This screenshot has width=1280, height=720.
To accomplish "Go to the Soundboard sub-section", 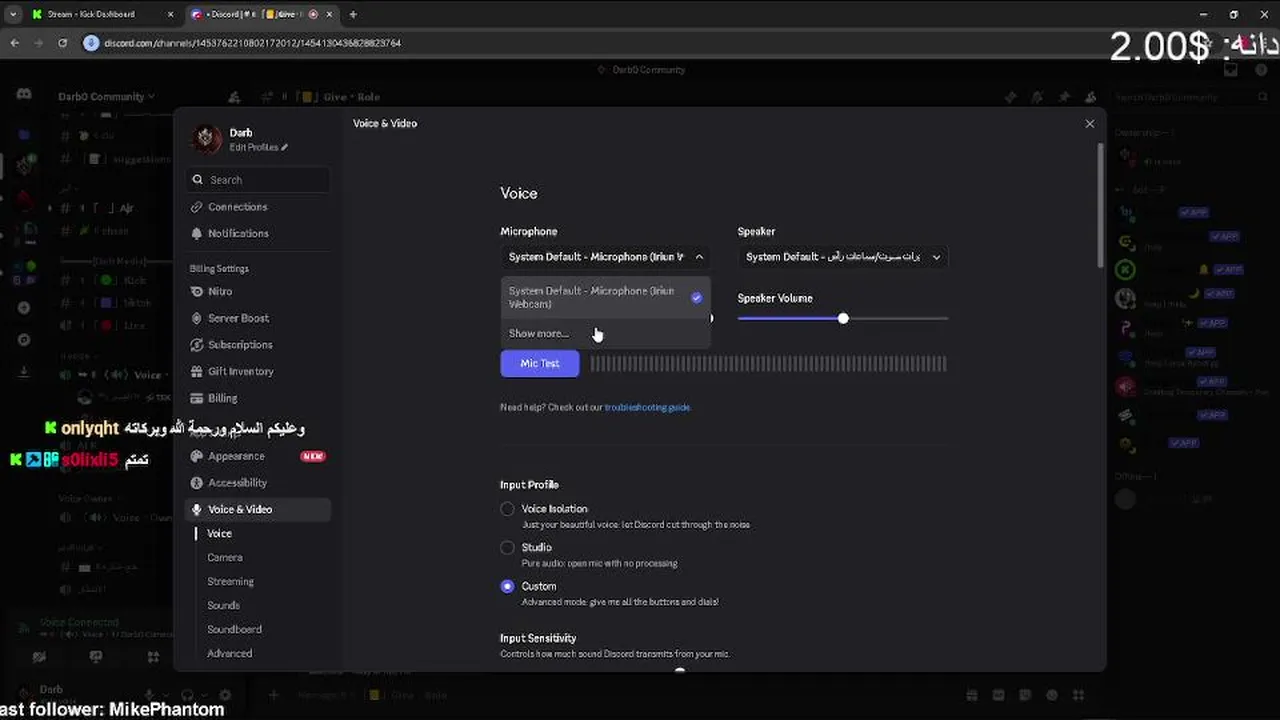I will tap(235, 630).
